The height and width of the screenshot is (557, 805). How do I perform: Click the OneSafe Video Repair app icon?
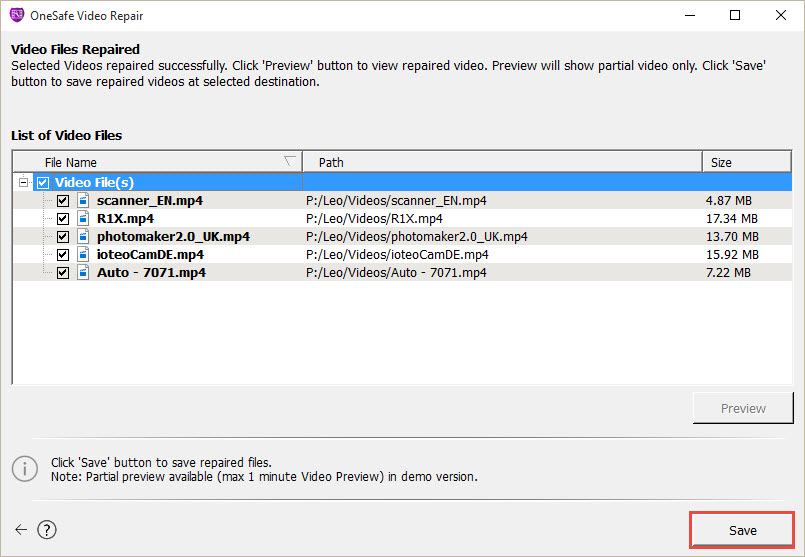click(x=17, y=15)
